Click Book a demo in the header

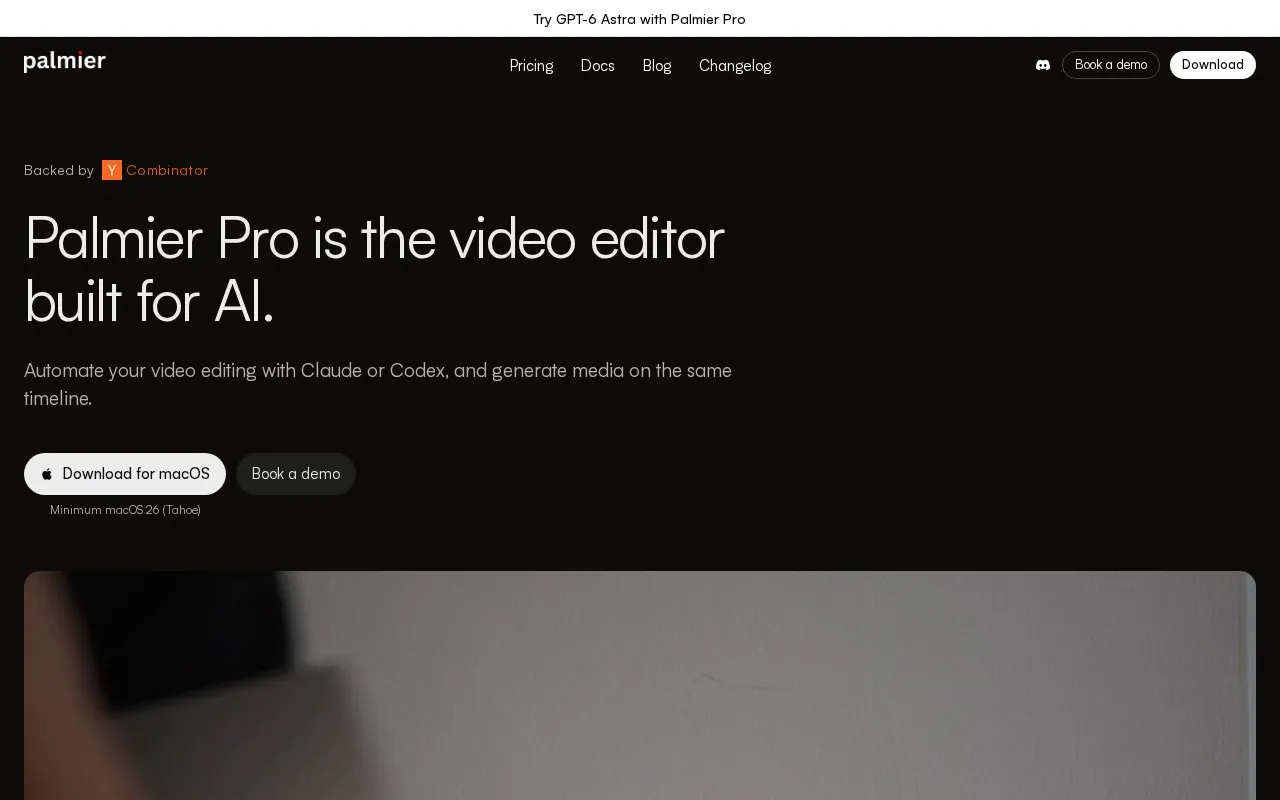pos(1111,65)
